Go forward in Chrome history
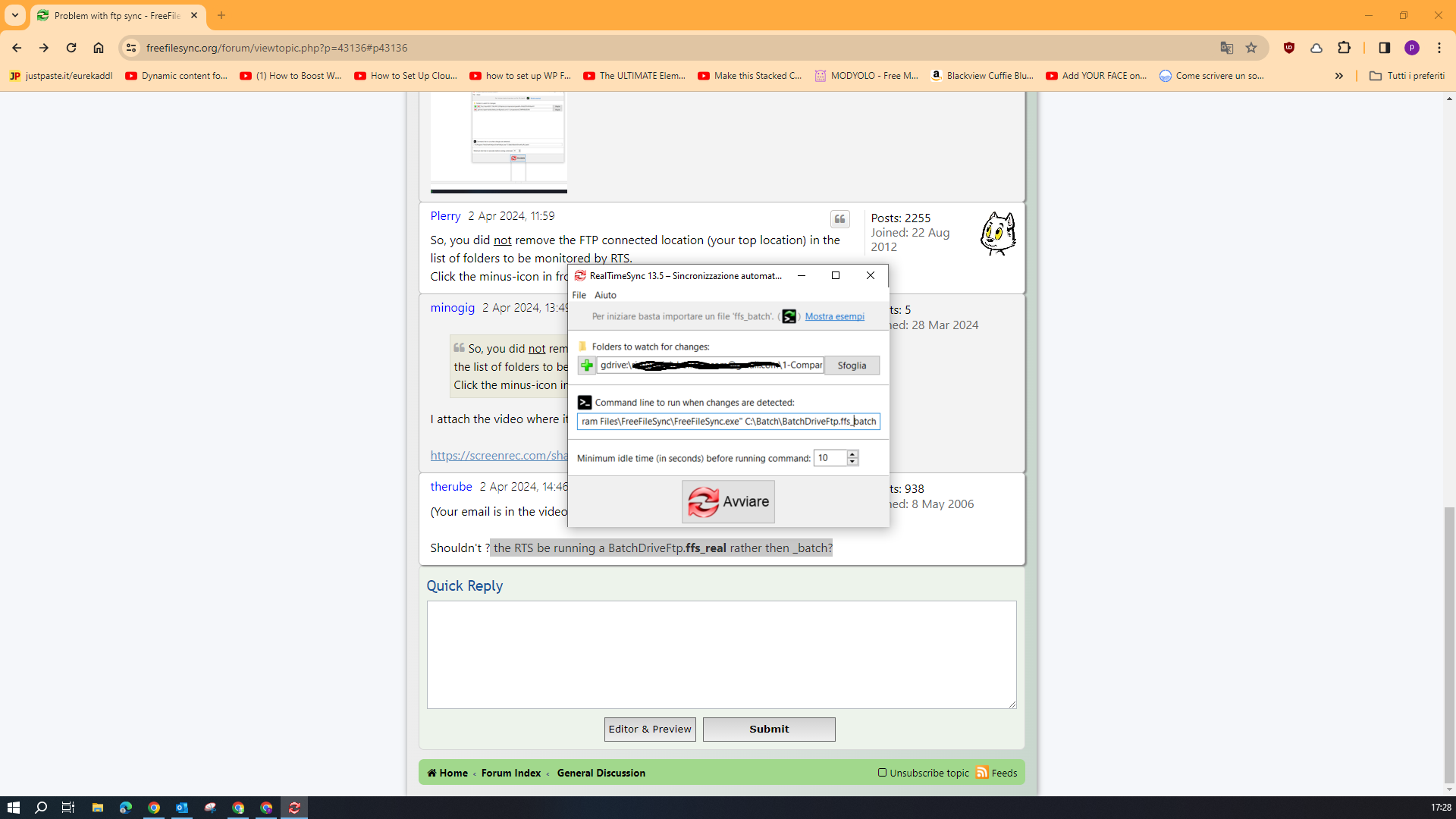This screenshot has height=819, width=1456. tap(44, 48)
